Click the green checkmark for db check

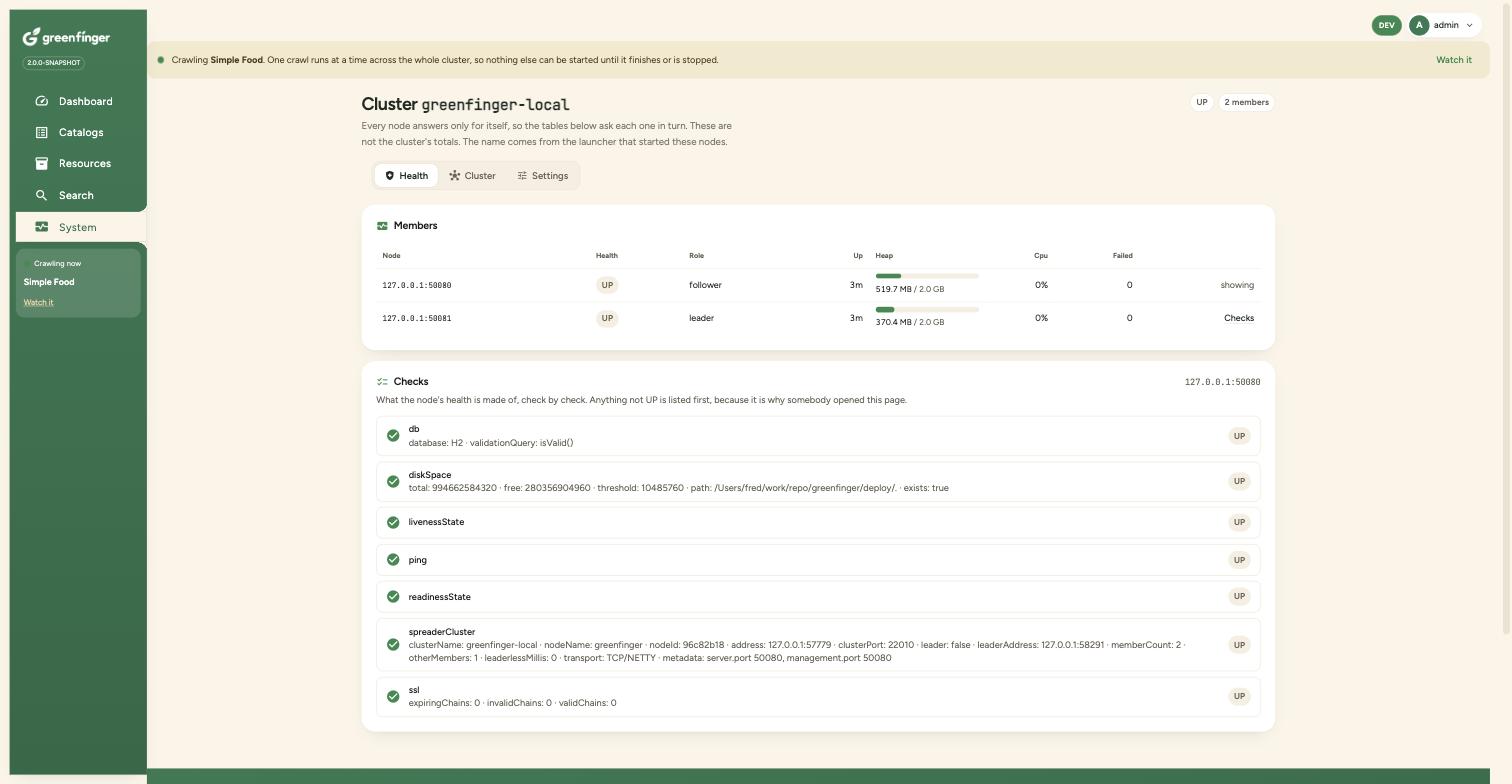click(393, 436)
